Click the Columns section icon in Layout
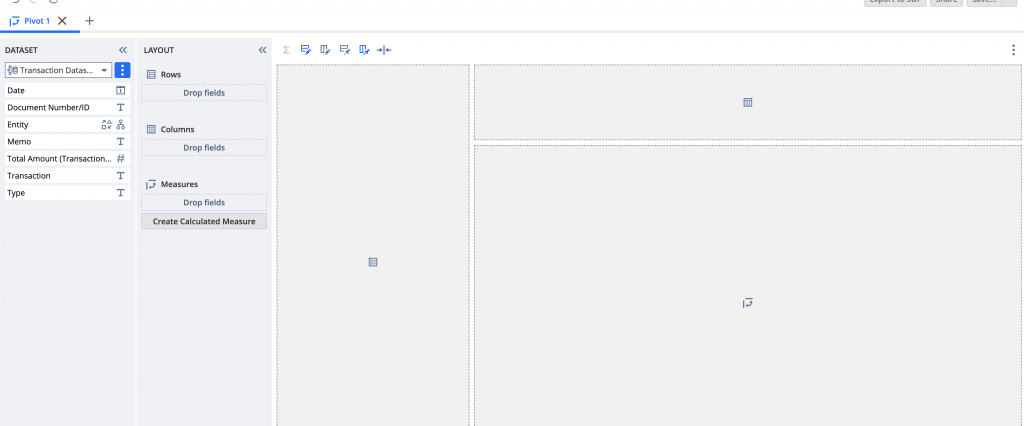This screenshot has width=1024, height=426. 151,129
